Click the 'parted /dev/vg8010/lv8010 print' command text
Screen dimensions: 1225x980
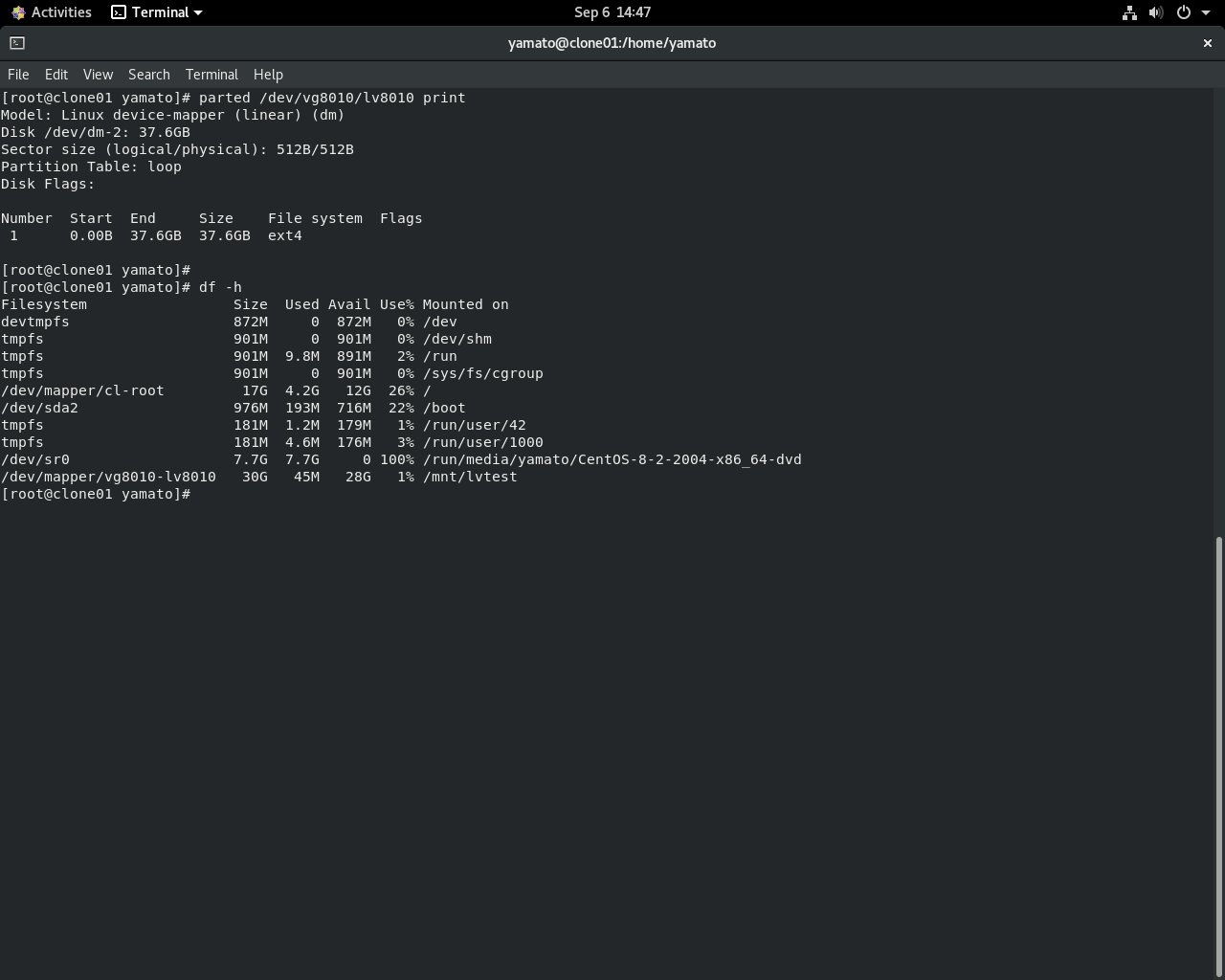[x=332, y=98]
